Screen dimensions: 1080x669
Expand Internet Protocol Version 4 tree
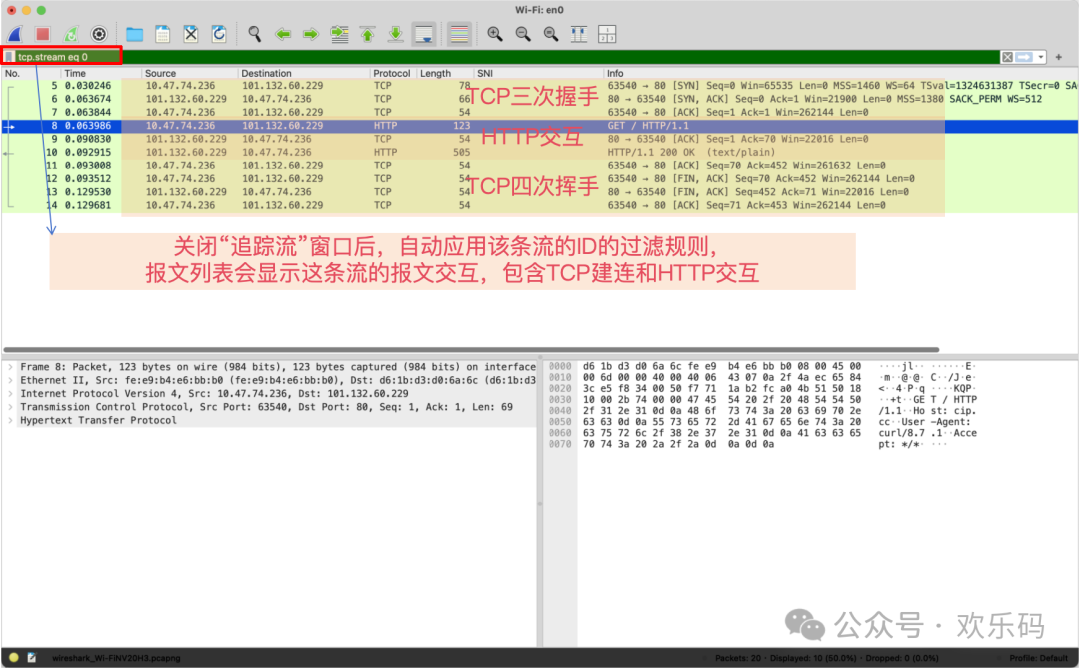[x=10, y=394]
